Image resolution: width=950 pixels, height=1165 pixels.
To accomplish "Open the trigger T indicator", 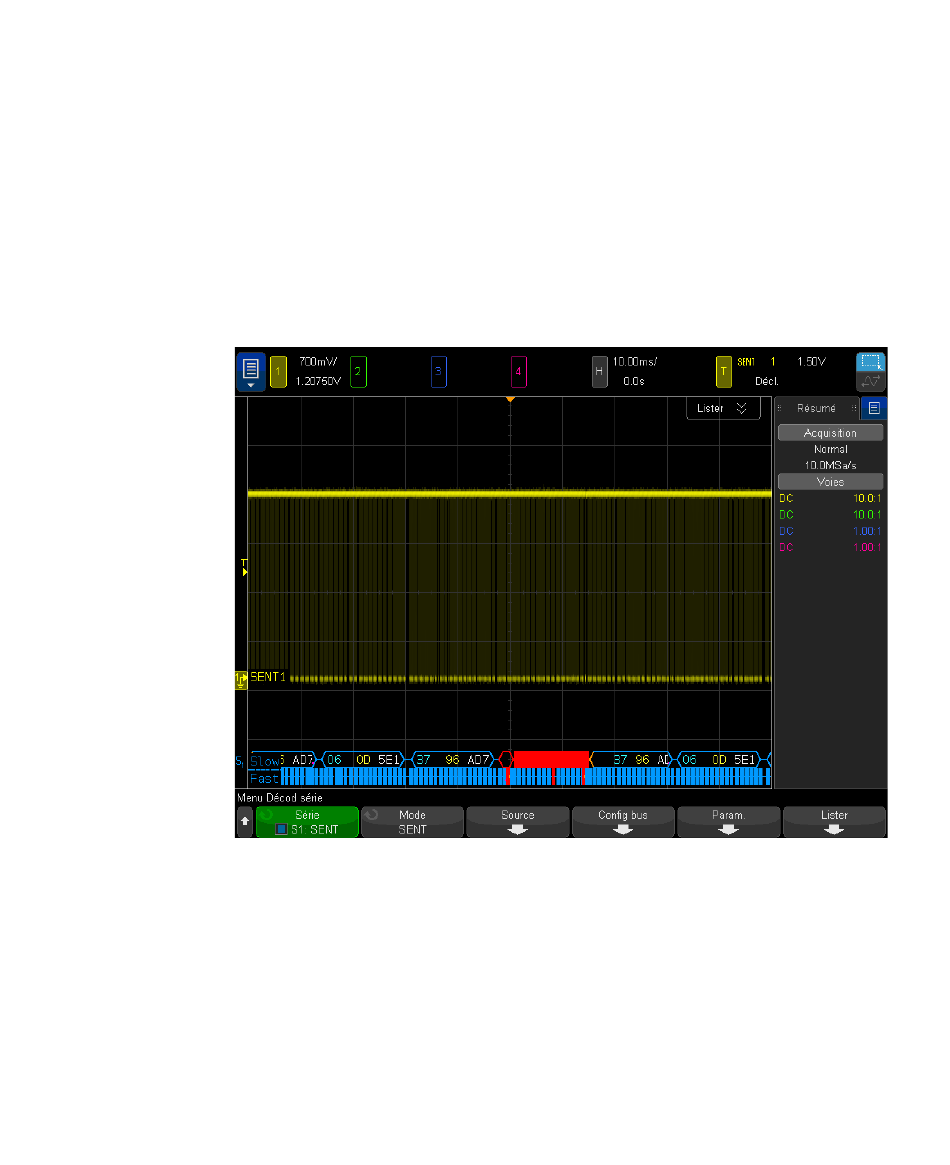I will pyautogui.click(x=723, y=371).
